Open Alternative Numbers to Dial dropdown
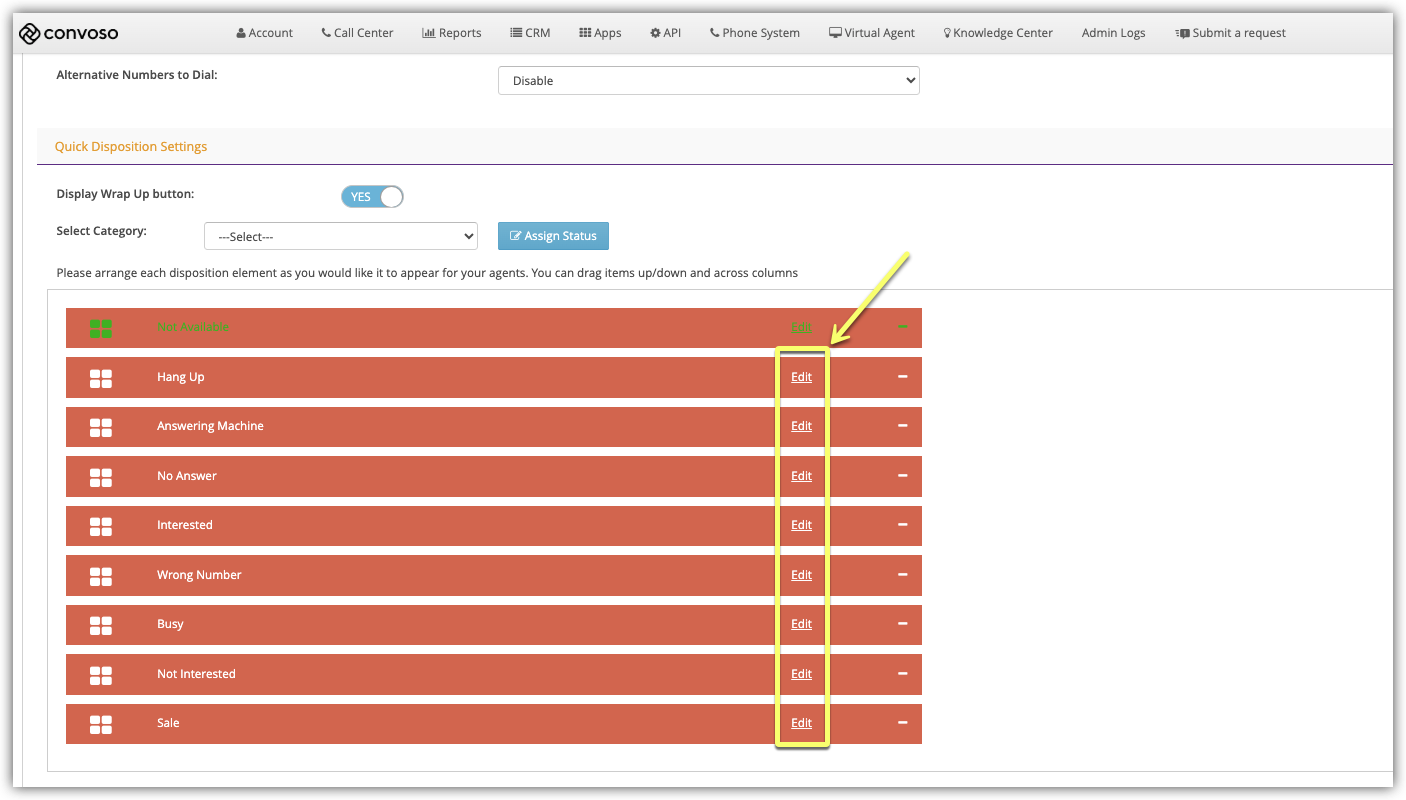The width and height of the screenshot is (1406, 800). [708, 81]
